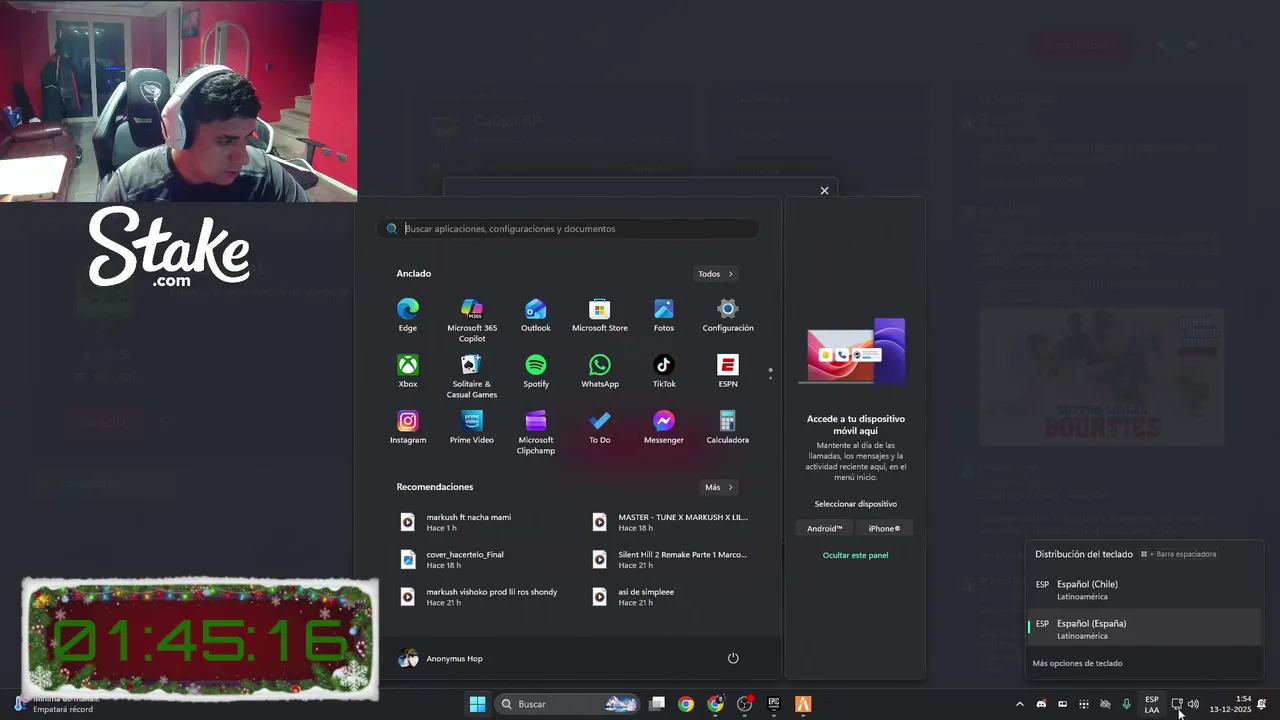Open Chrome on the taskbar
This screenshot has width=1280, height=720.
point(686,704)
